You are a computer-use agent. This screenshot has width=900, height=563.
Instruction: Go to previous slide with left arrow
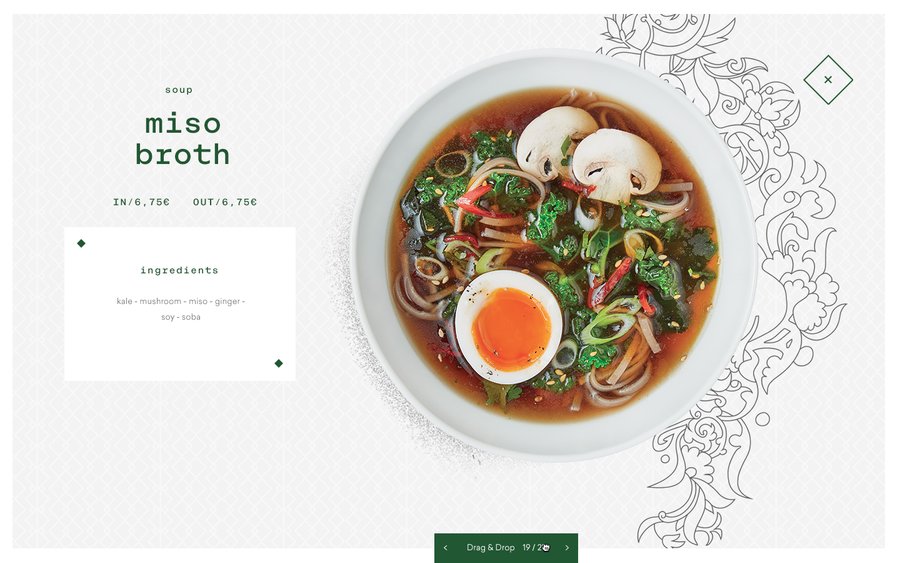click(445, 548)
